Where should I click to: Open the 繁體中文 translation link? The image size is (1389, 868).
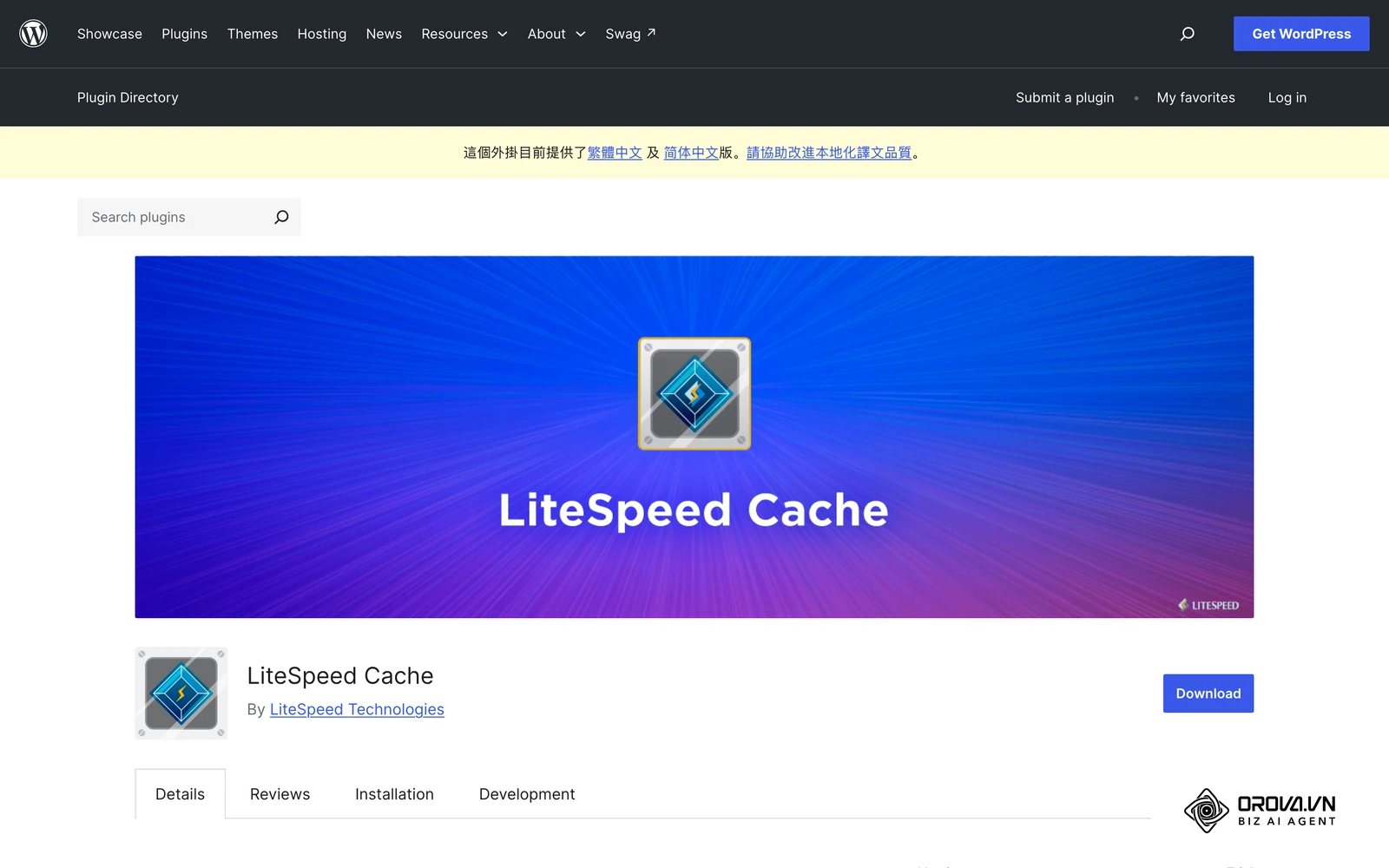point(615,153)
